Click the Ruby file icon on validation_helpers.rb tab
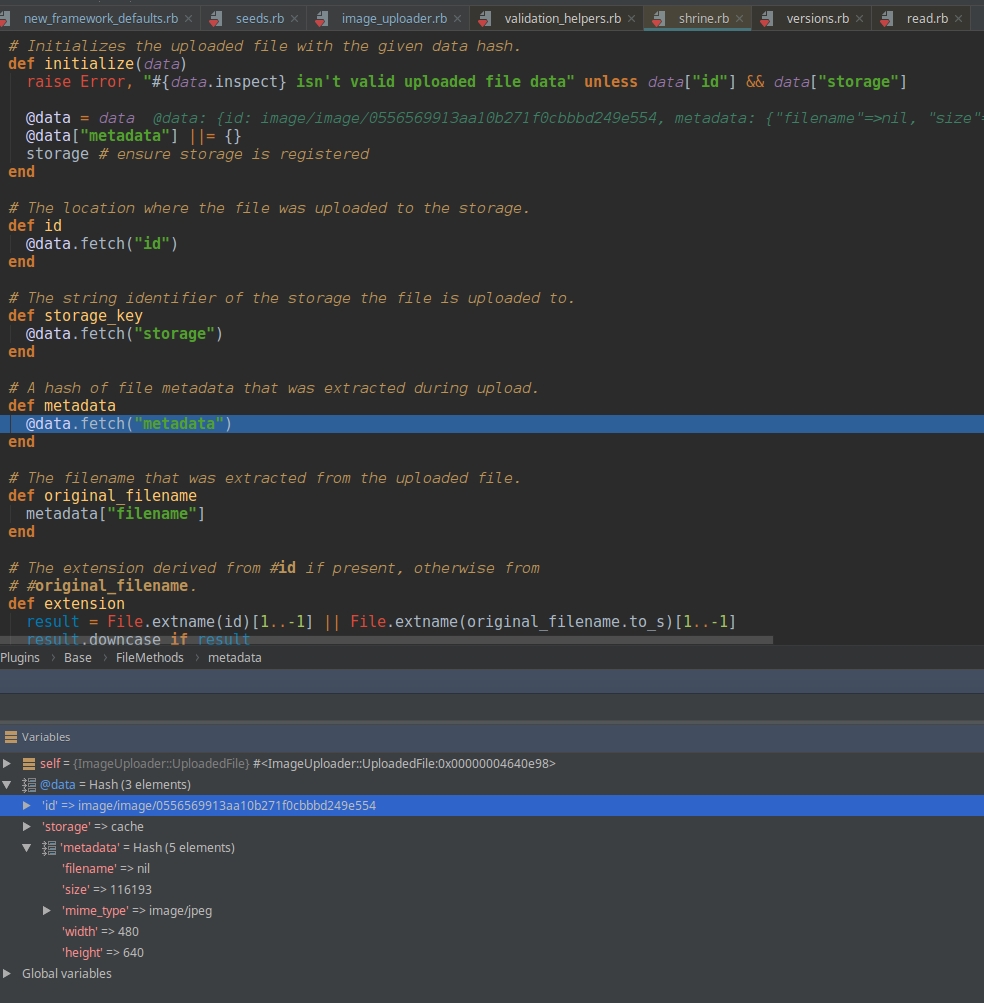This screenshot has height=1003, width=984. coord(484,19)
